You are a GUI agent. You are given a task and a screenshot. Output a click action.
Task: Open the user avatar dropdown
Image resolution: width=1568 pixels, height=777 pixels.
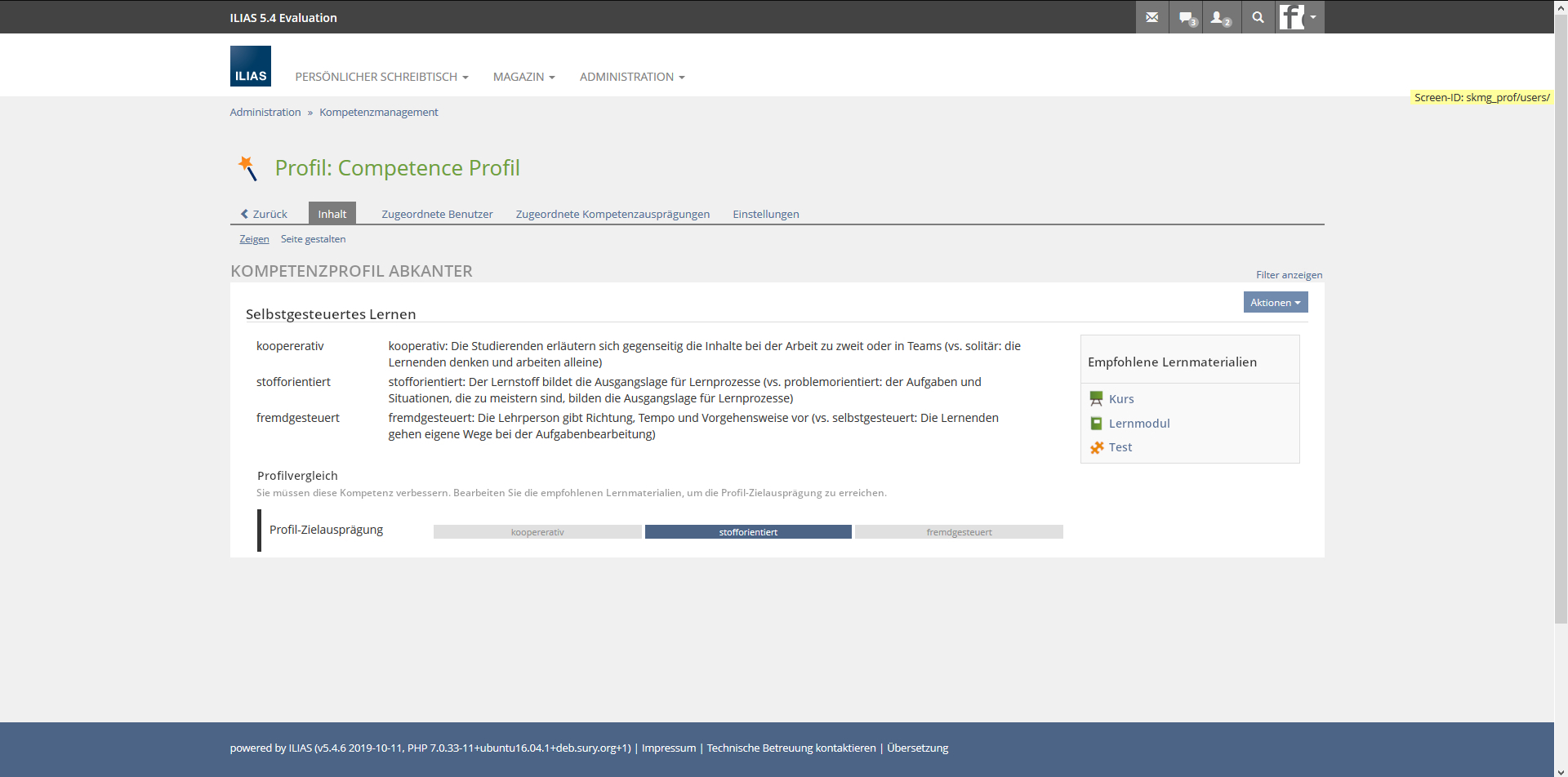click(1298, 17)
